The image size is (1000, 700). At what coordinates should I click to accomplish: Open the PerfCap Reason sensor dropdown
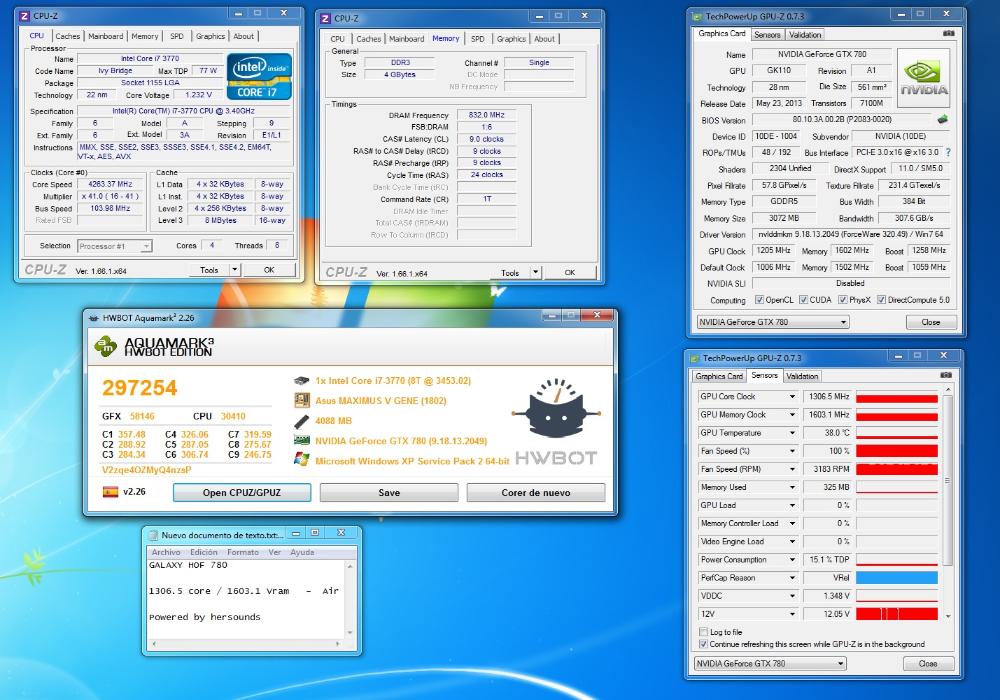pyautogui.click(x=792, y=578)
